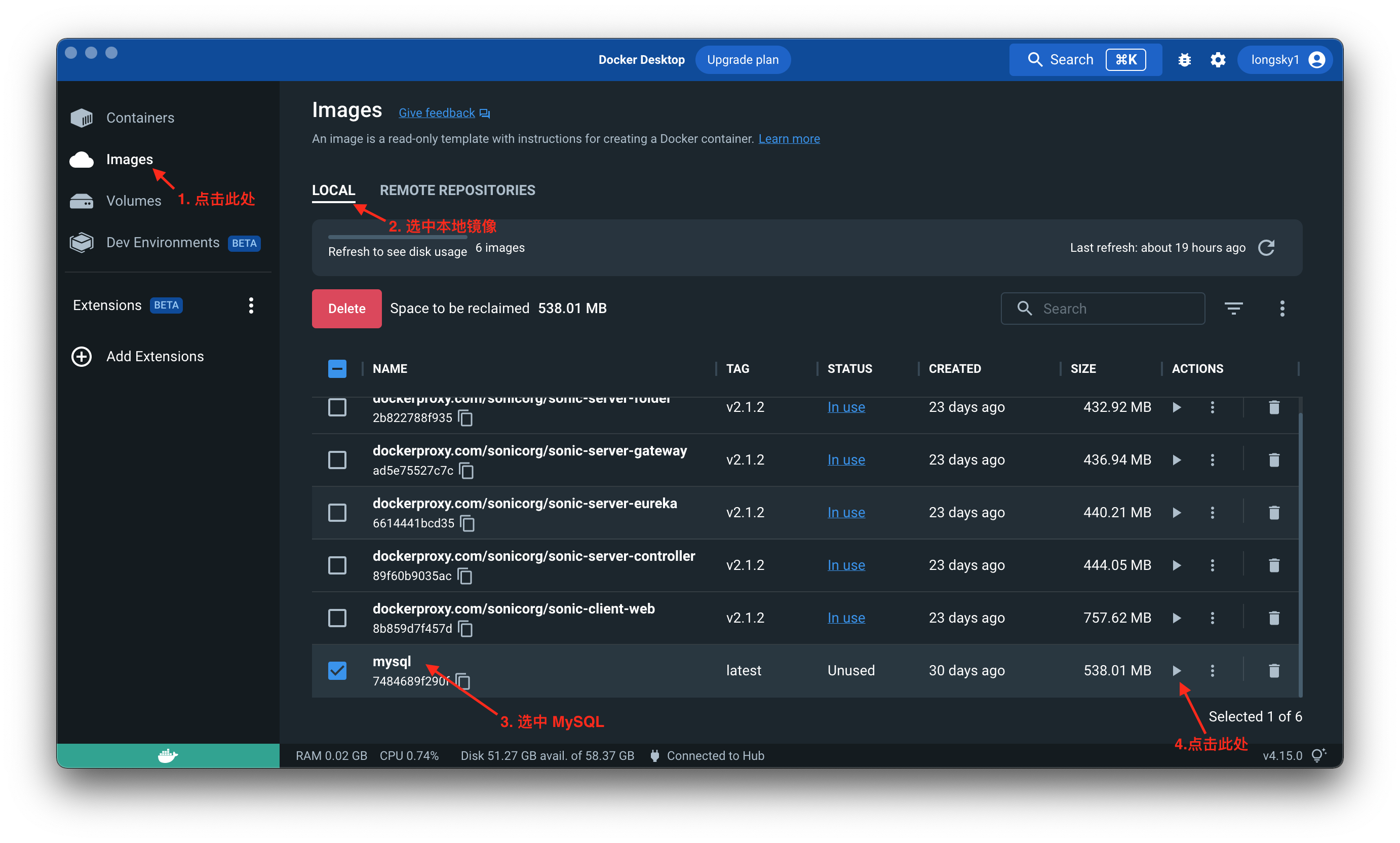Open more actions for sonic-client-web
The height and width of the screenshot is (843, 1400).
pyautogui.click(x=1212, y=618)
